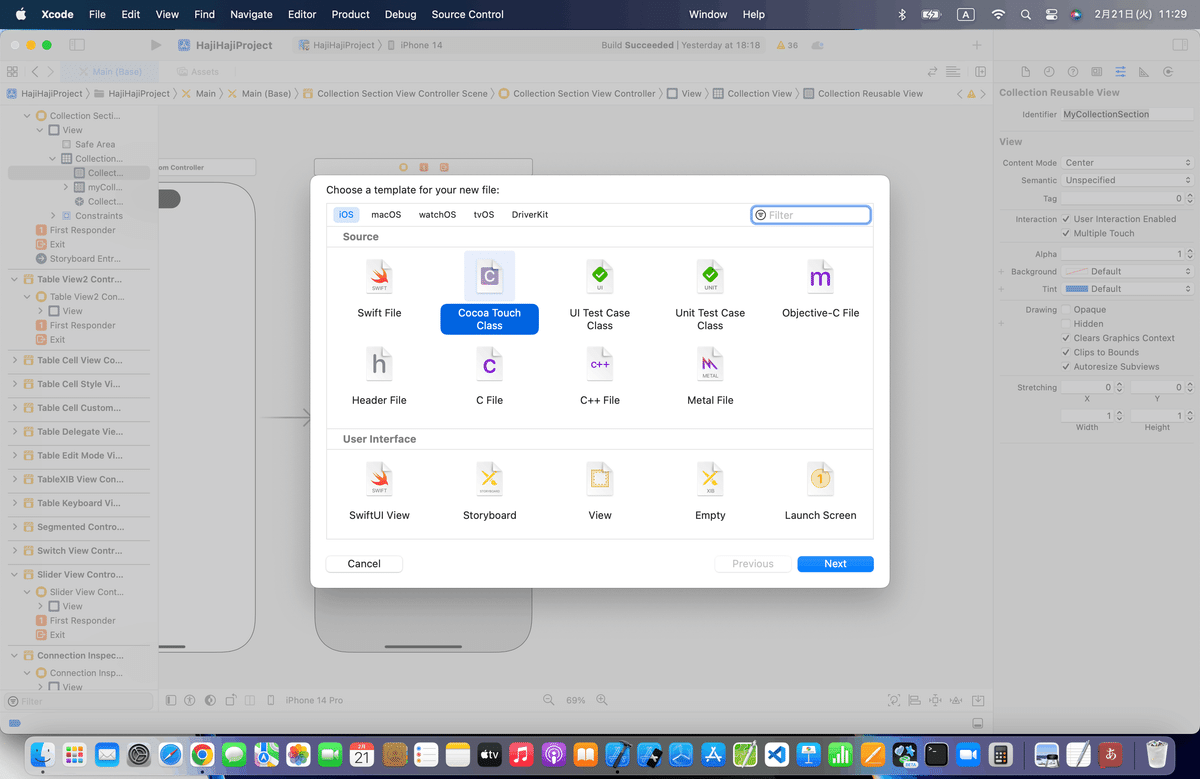The image size is (1200, 779).
Task: Choose the Unit Test Case Class template
Action: [710, 293]
